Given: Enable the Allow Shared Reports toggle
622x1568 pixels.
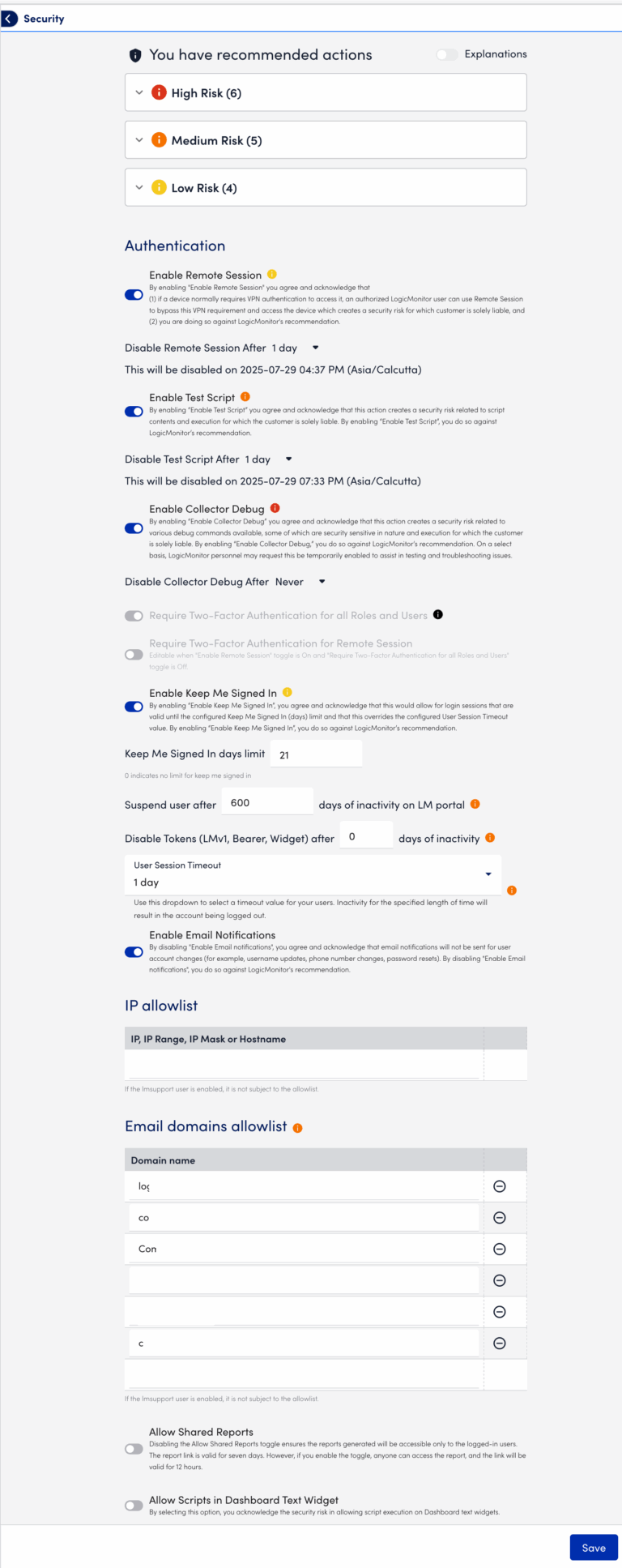Looking at the screenshot, I should pos(134,1449).
